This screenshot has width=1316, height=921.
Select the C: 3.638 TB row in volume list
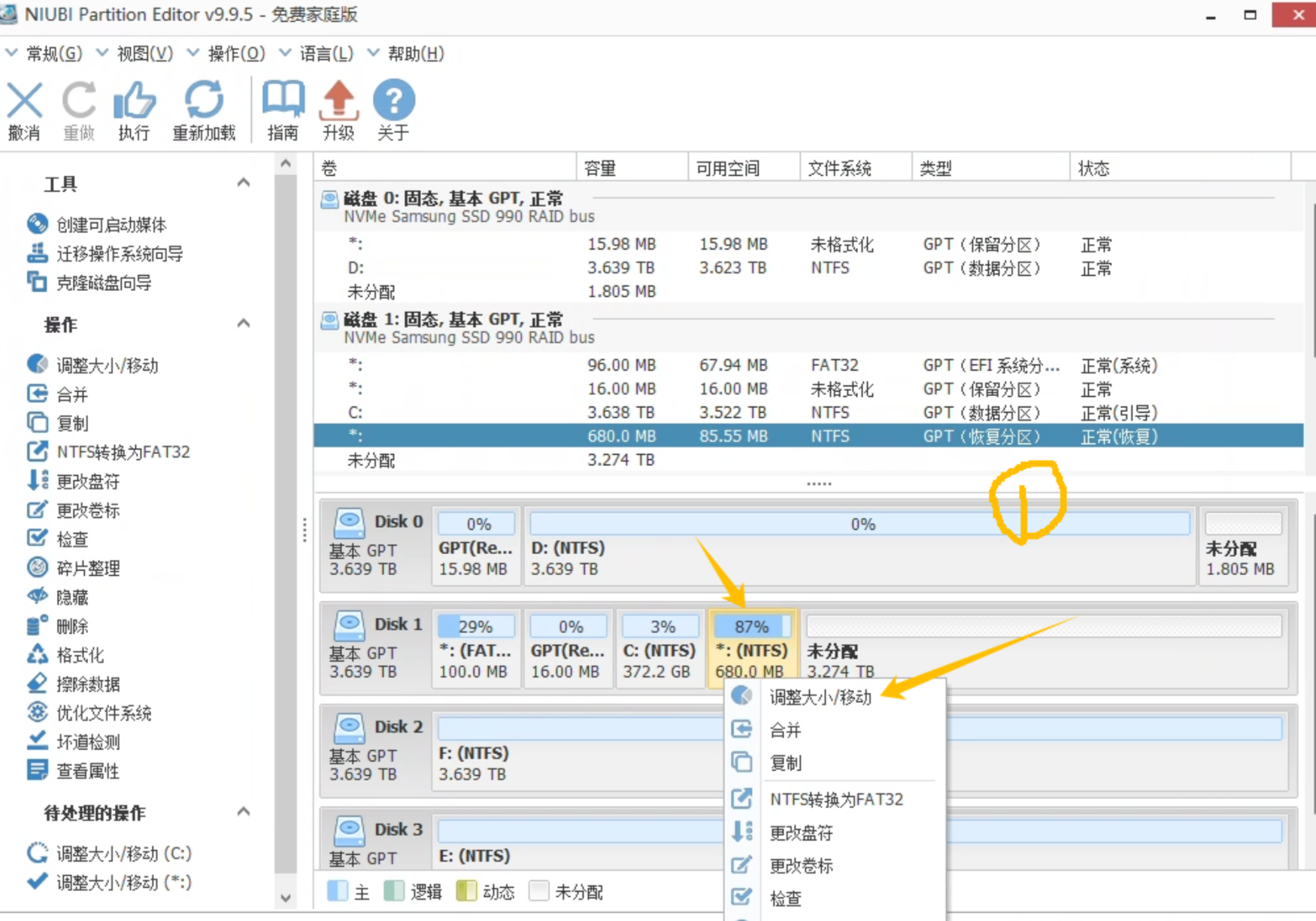pyautogui.click(x=808, y=412)
